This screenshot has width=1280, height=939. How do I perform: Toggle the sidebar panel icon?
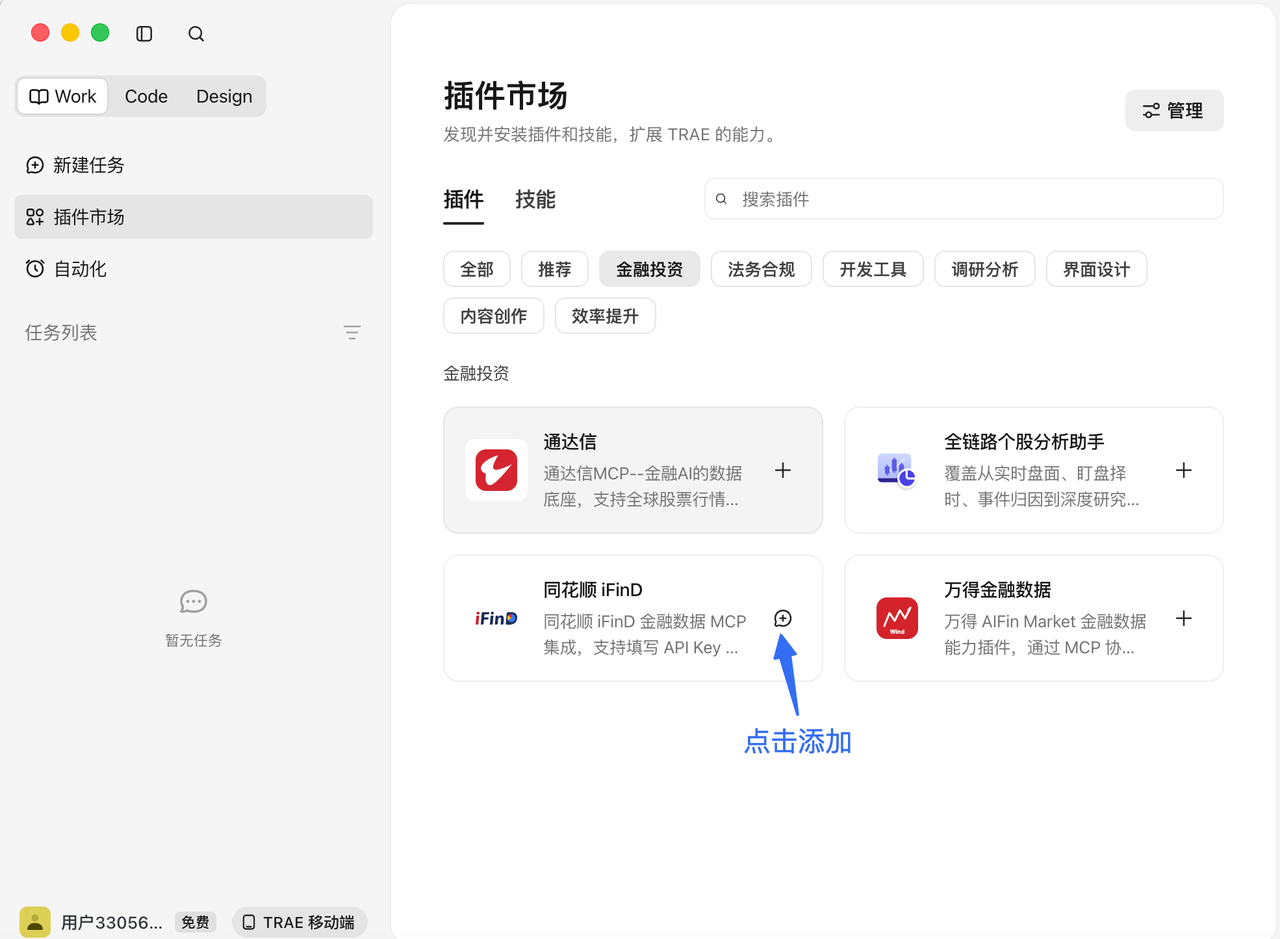144,34
